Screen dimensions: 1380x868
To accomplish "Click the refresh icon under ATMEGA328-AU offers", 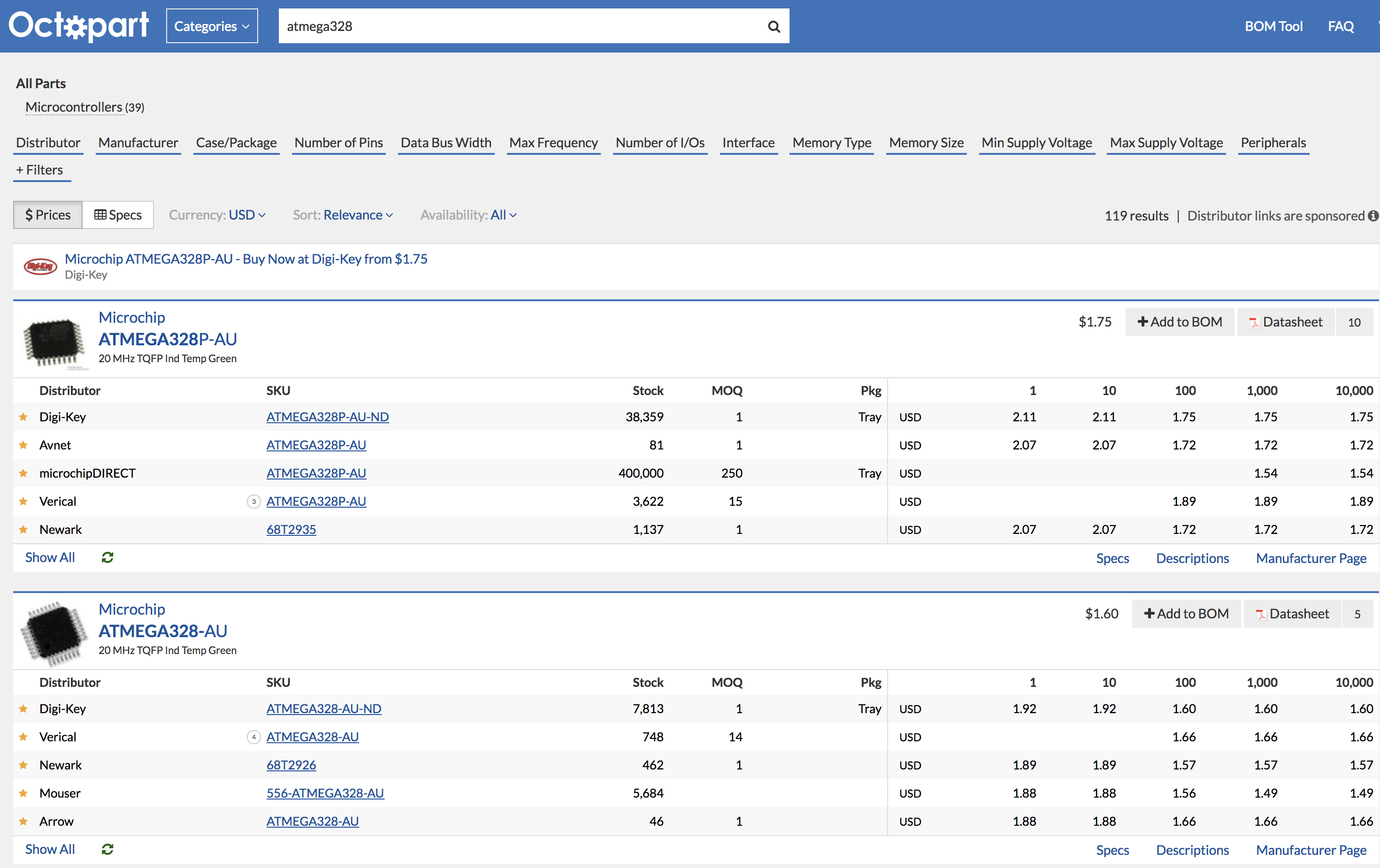I will click(x=107, y=849).
